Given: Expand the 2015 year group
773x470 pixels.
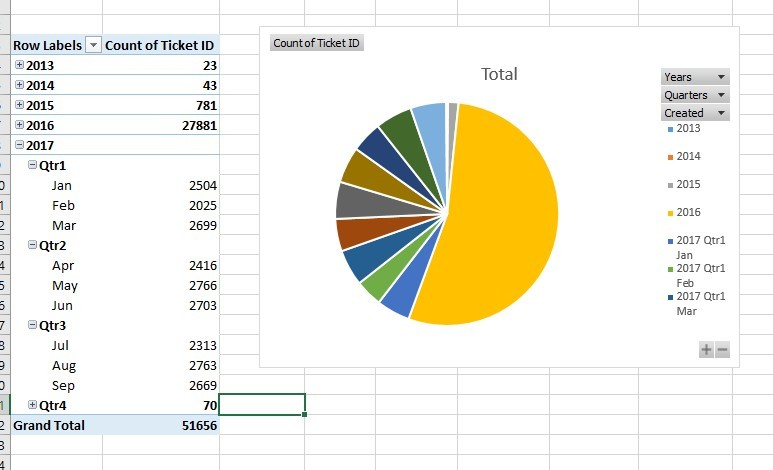Looking at the screenshot, I should tap(20, 105).
